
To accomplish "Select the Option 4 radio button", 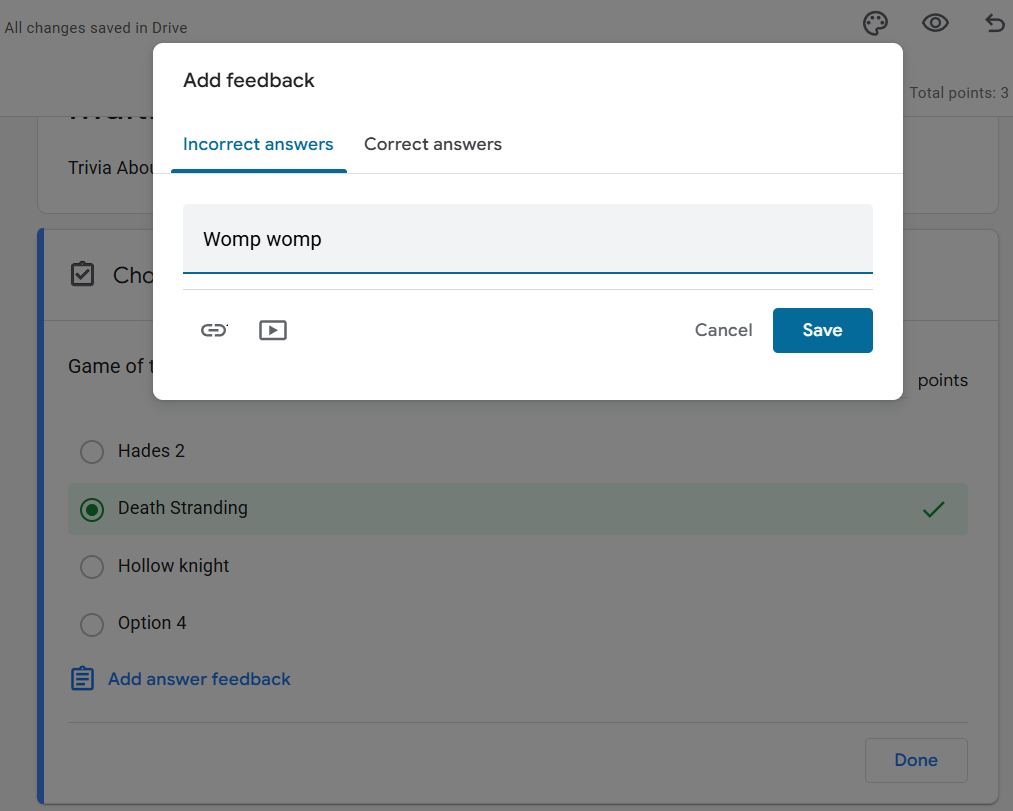I will click(x=92, y=624).
